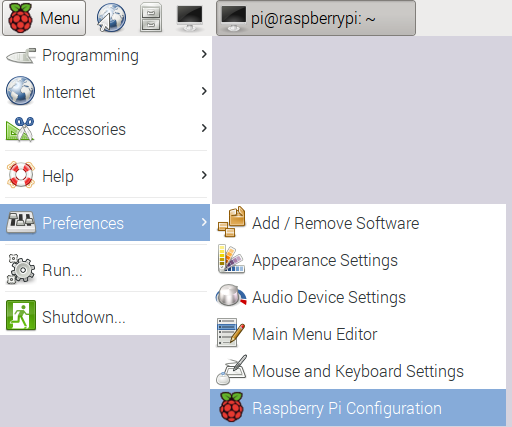Click monitor icon in the pi@raspberrypi taskbar button
This screenshot has width=512, height=427.
coord(234,19)
